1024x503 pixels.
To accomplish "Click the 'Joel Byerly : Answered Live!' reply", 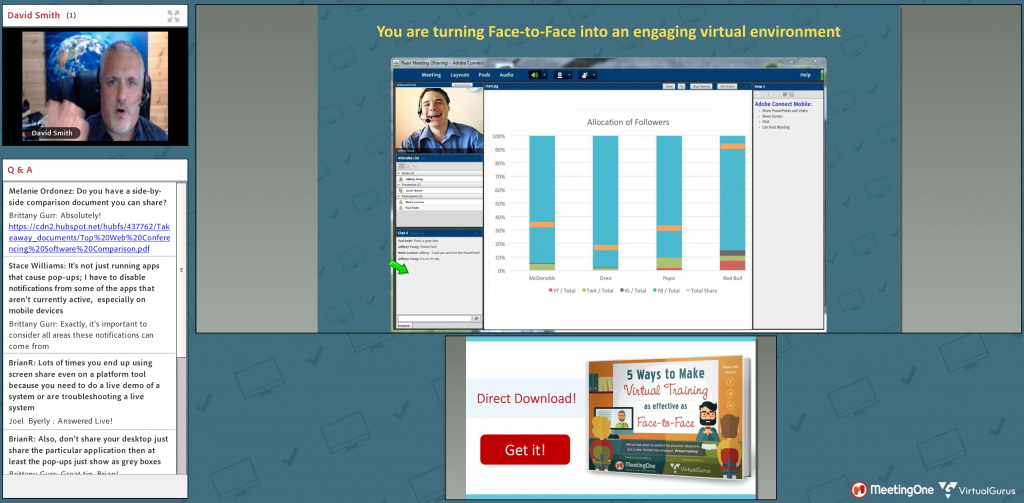I will click(x=61, y=421).
